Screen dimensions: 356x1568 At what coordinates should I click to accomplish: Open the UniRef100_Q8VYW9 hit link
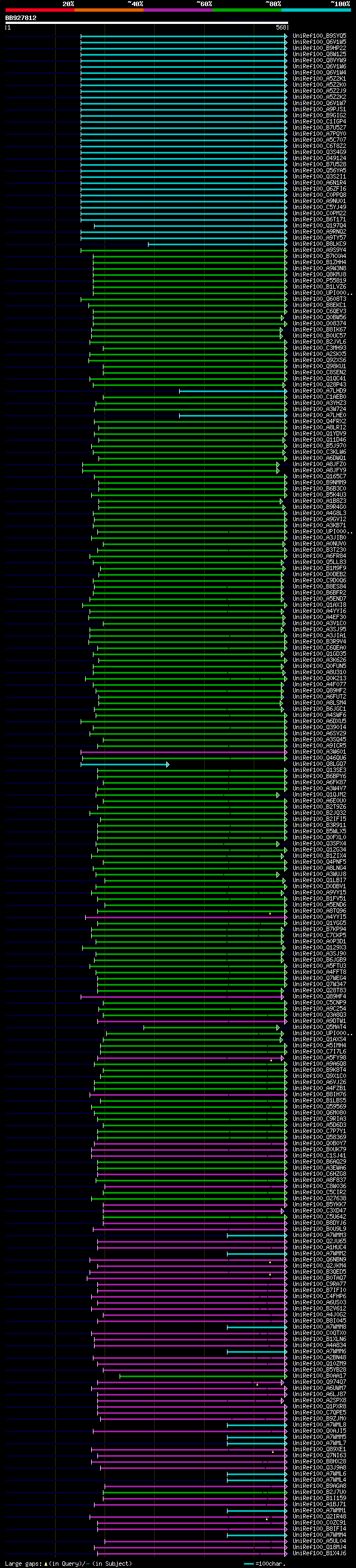tap(319, 60)
